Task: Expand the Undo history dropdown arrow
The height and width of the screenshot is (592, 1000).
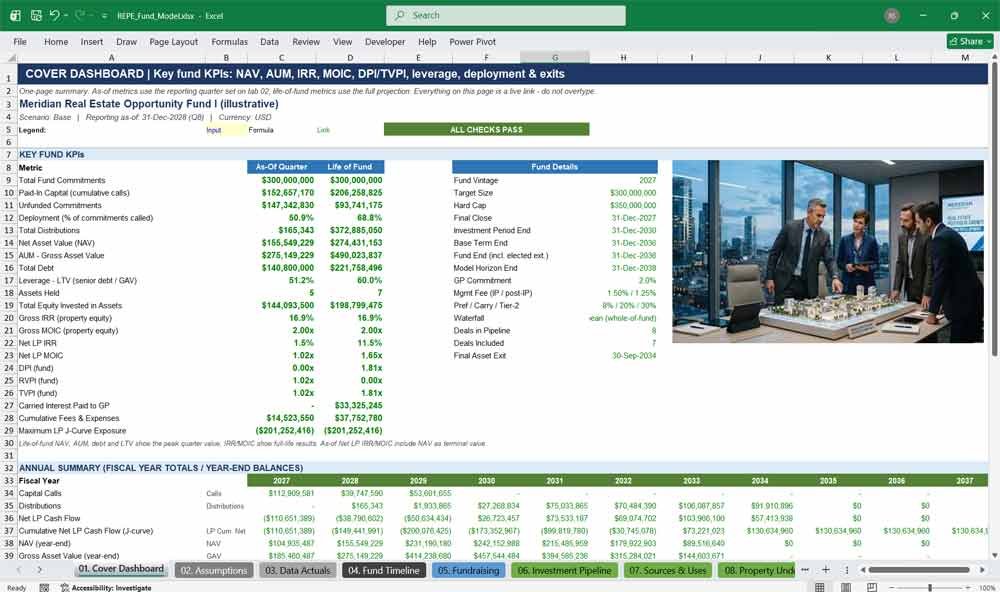Action: point(66,15)
